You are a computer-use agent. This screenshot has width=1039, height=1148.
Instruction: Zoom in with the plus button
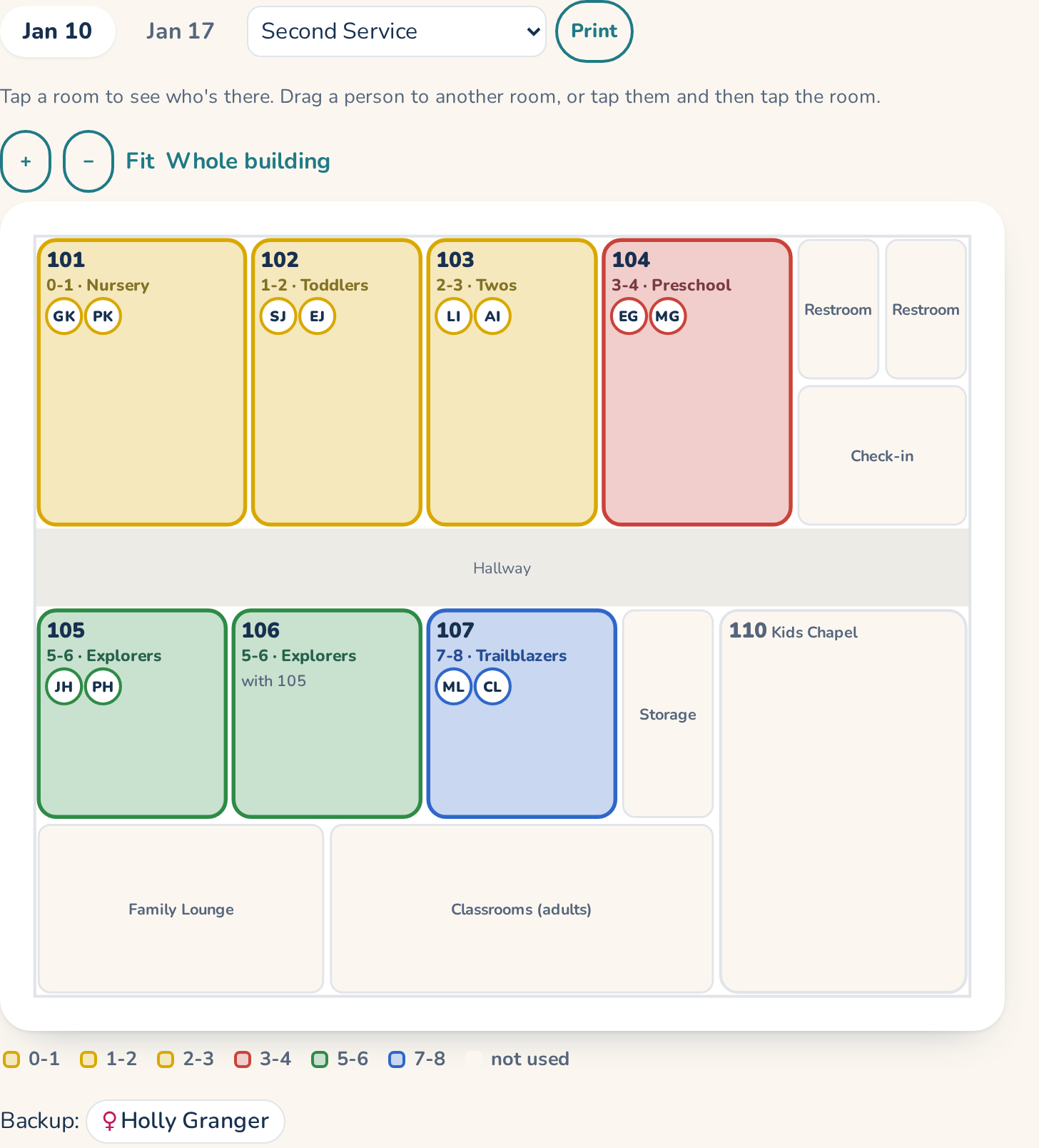pyautogui.click(x=26, y=161)
